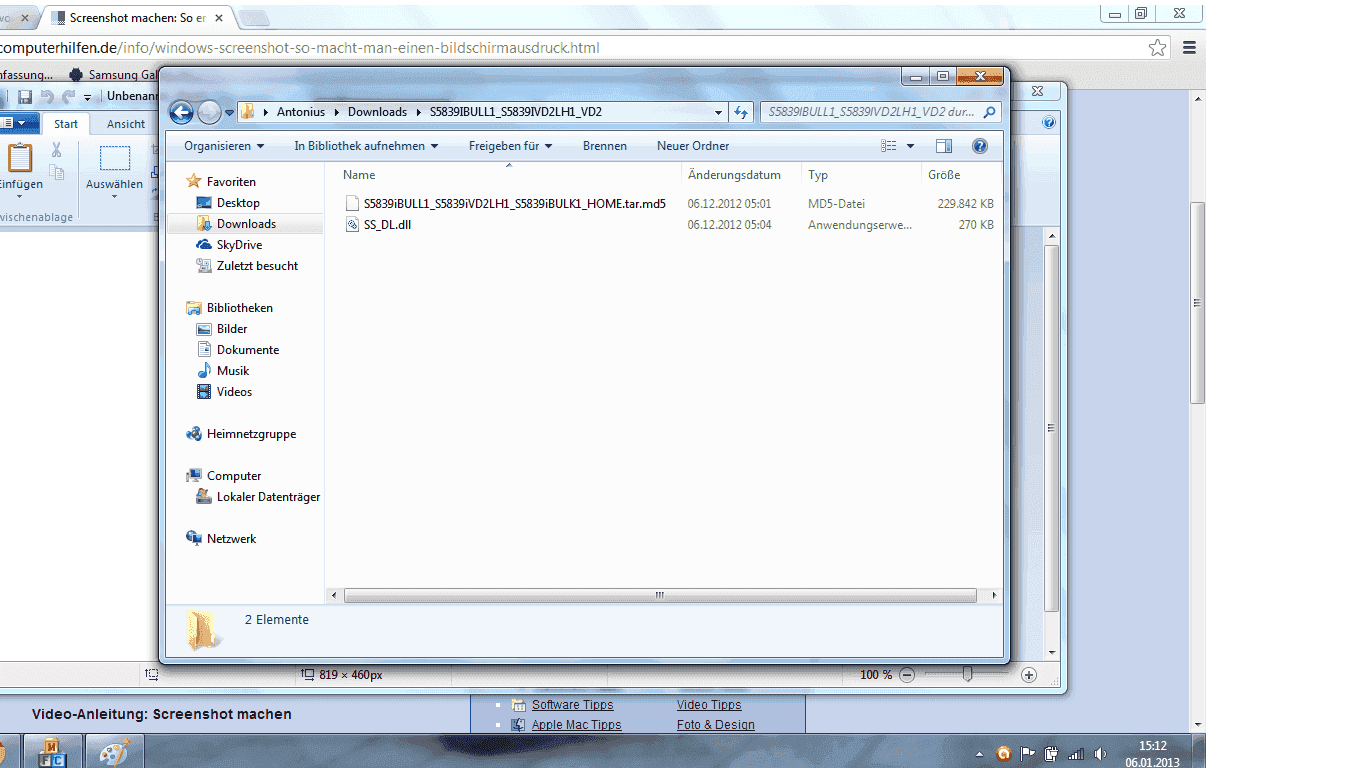Open the Musik library
The width and height of the screenshot is (1366, 768).
[233, 371]
